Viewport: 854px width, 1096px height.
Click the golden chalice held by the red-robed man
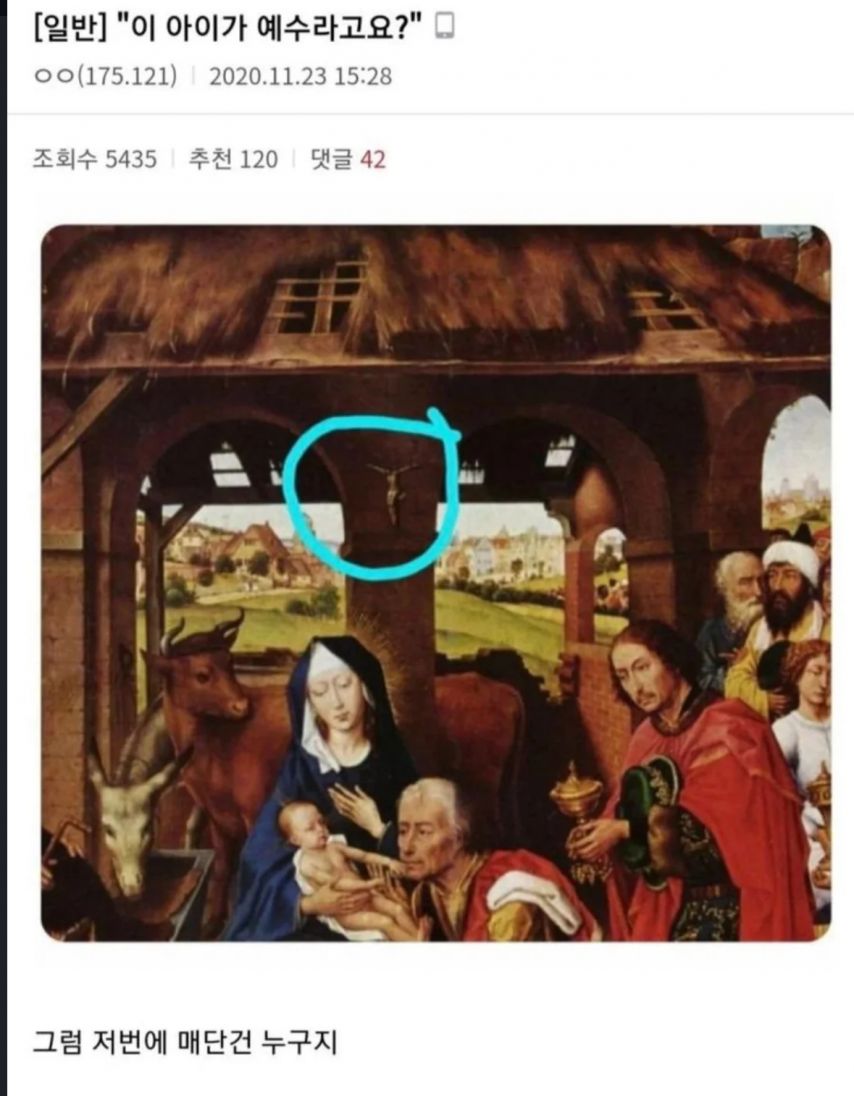577,797
